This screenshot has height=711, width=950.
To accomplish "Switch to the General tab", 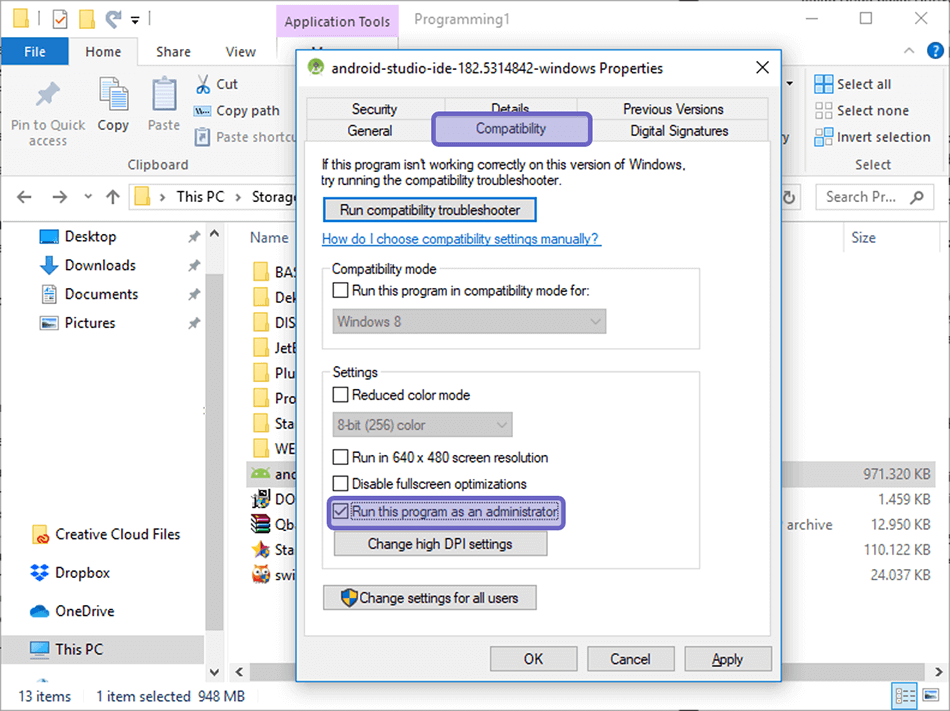I will pyautogui.click(x=370, y=131).
